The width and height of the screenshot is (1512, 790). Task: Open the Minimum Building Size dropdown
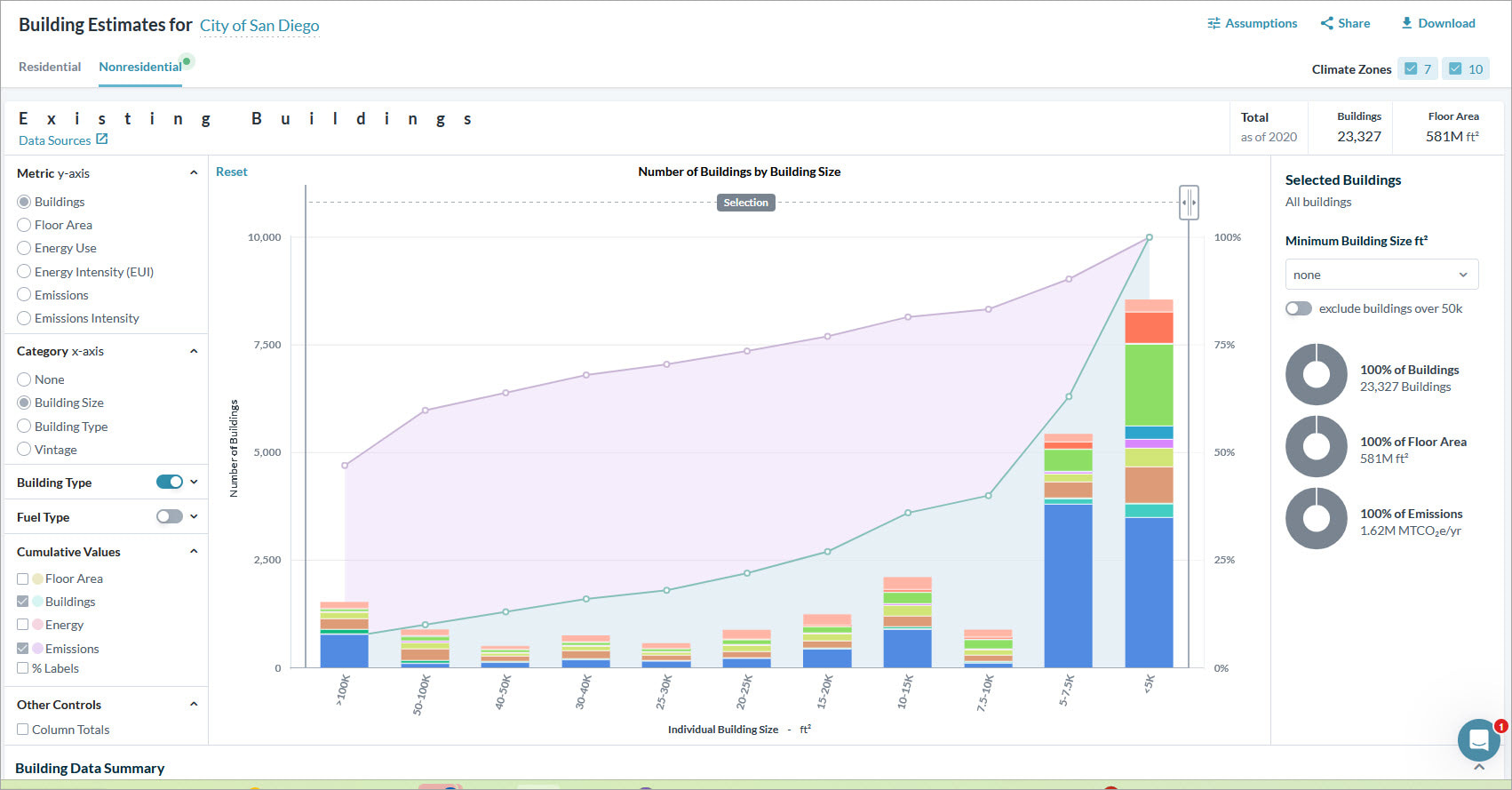coord(1381,275)
